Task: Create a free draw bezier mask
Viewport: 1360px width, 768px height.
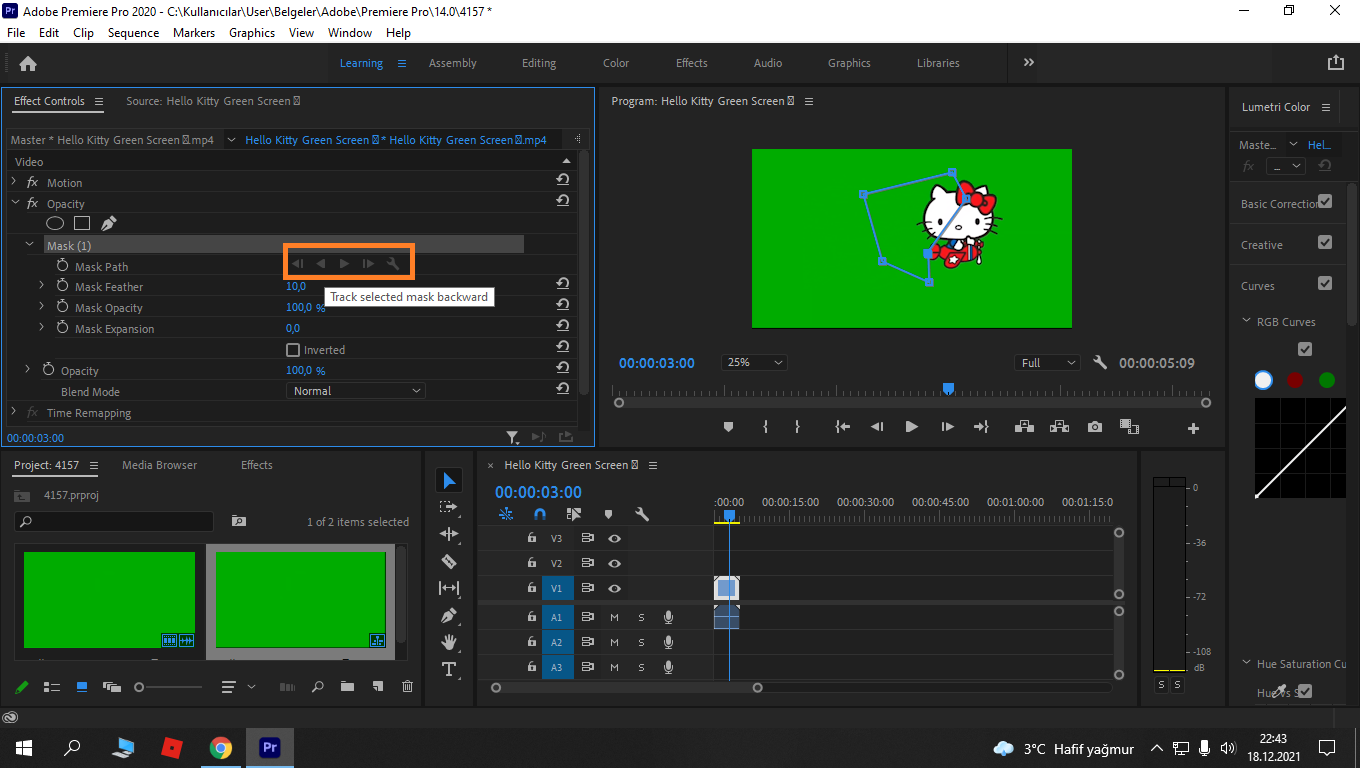Action: pos(108,224)
